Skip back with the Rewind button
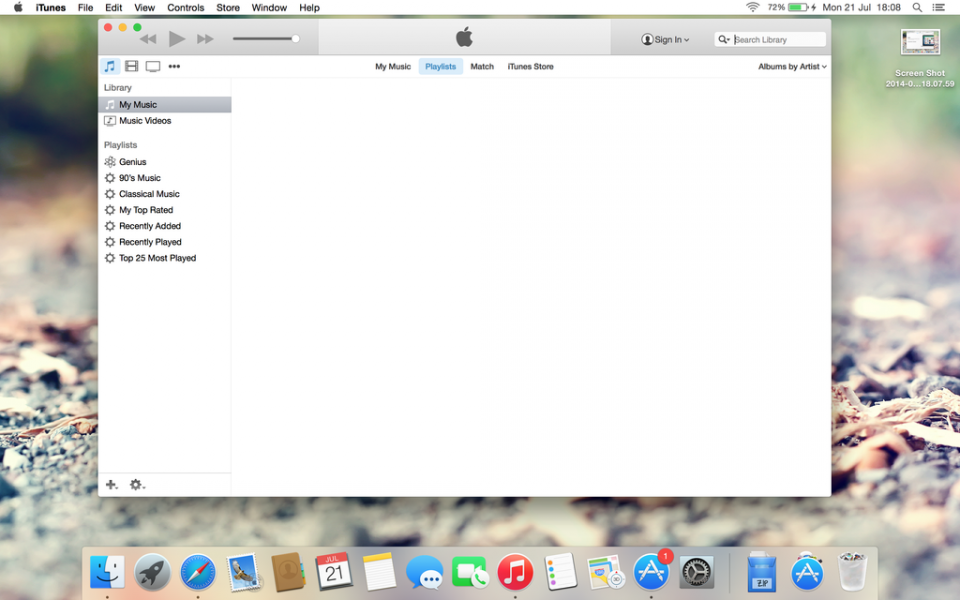Viewport: 960px width, 600px height. 148,39
